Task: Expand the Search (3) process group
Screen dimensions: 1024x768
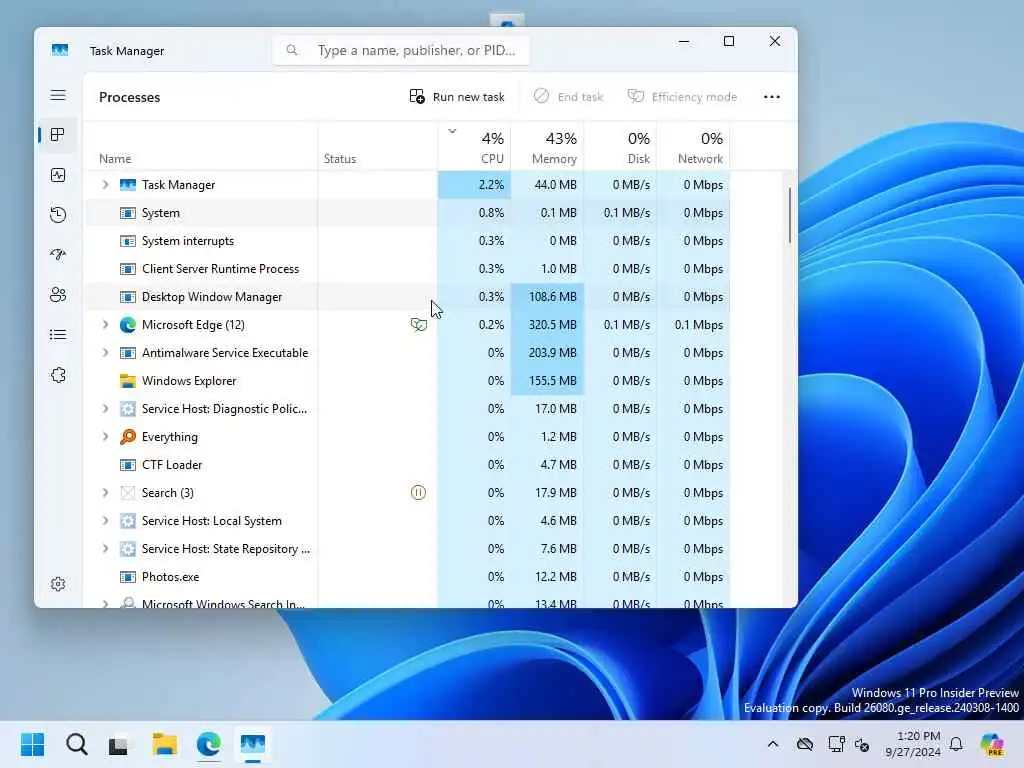Action: pos(105,492)
